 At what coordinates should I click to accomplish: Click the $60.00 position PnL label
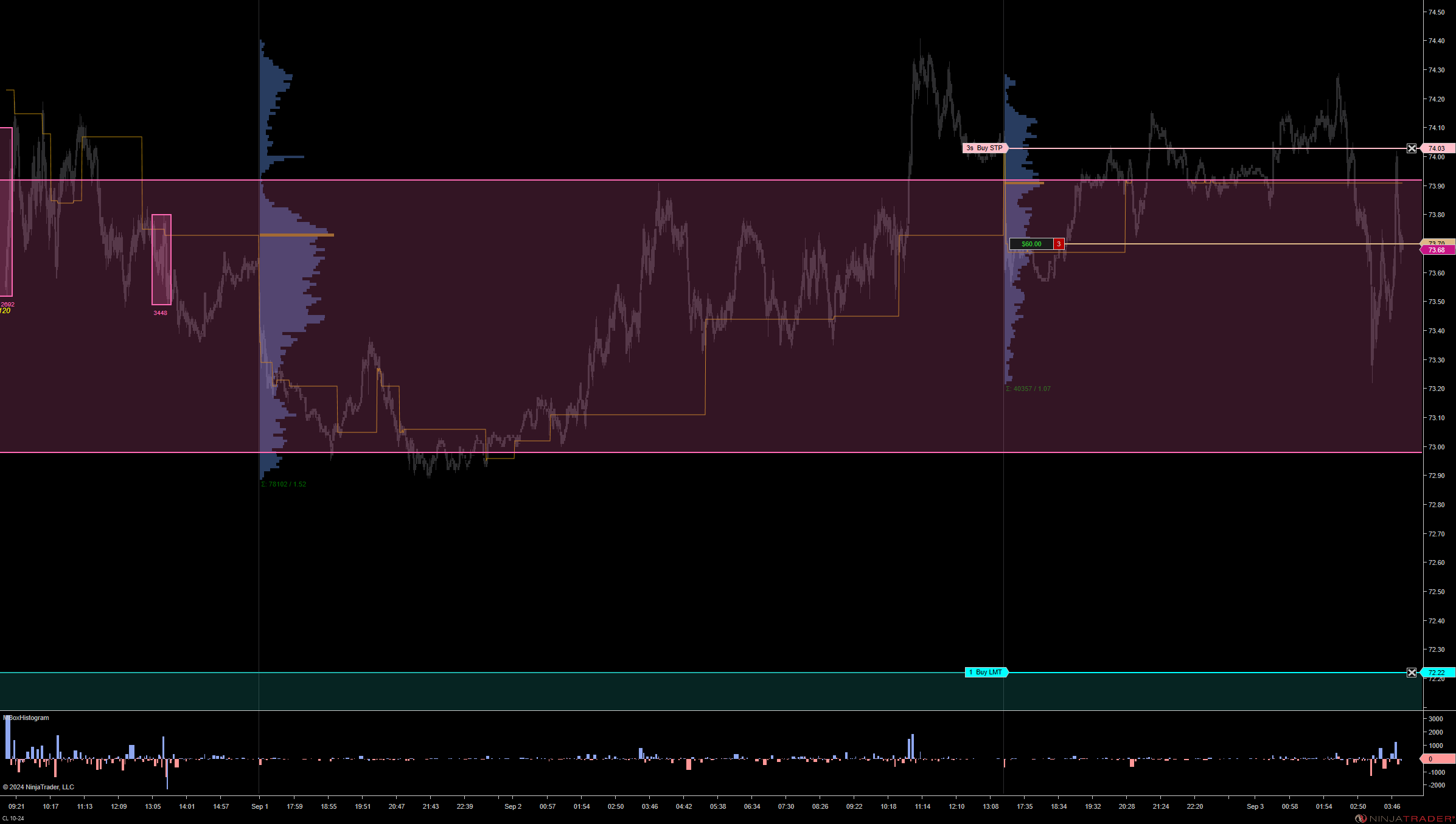(1031, 244)
